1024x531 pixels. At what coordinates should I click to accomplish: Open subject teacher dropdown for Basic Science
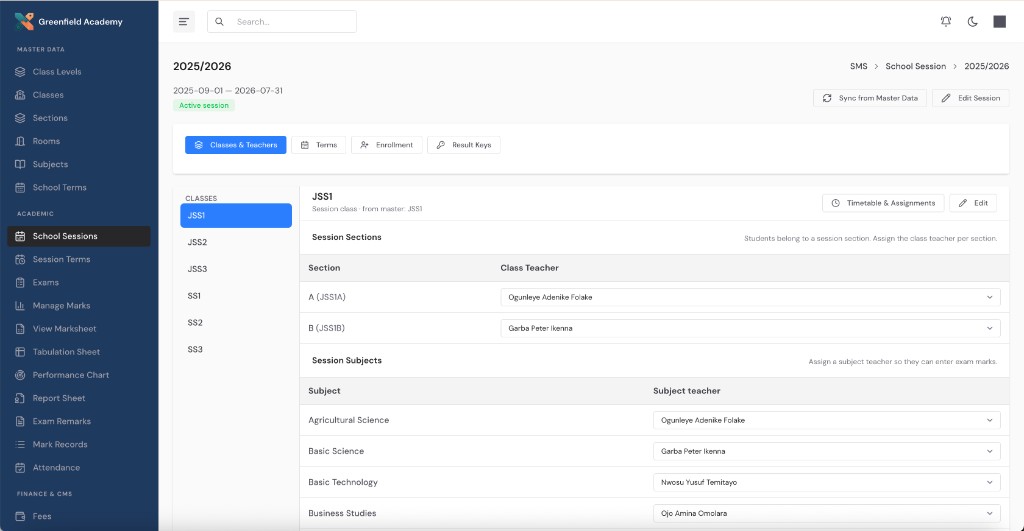pos(827,451)
